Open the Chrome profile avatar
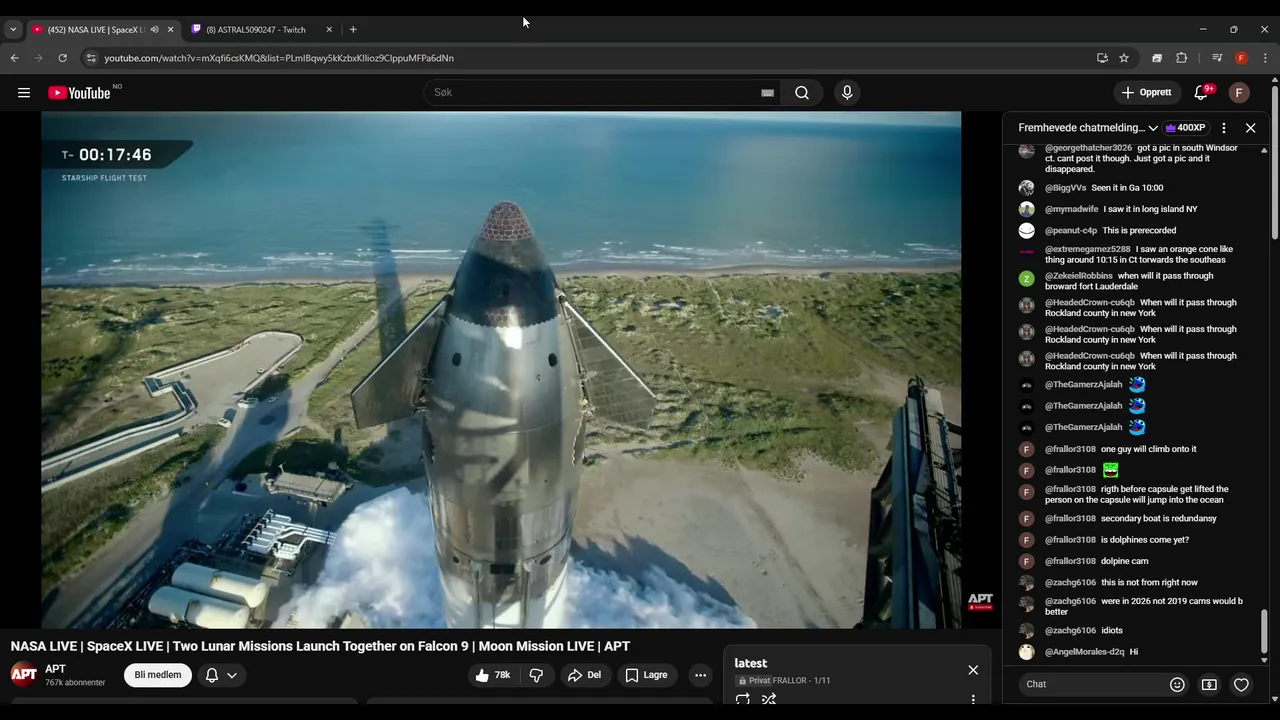 [1241, 58]
